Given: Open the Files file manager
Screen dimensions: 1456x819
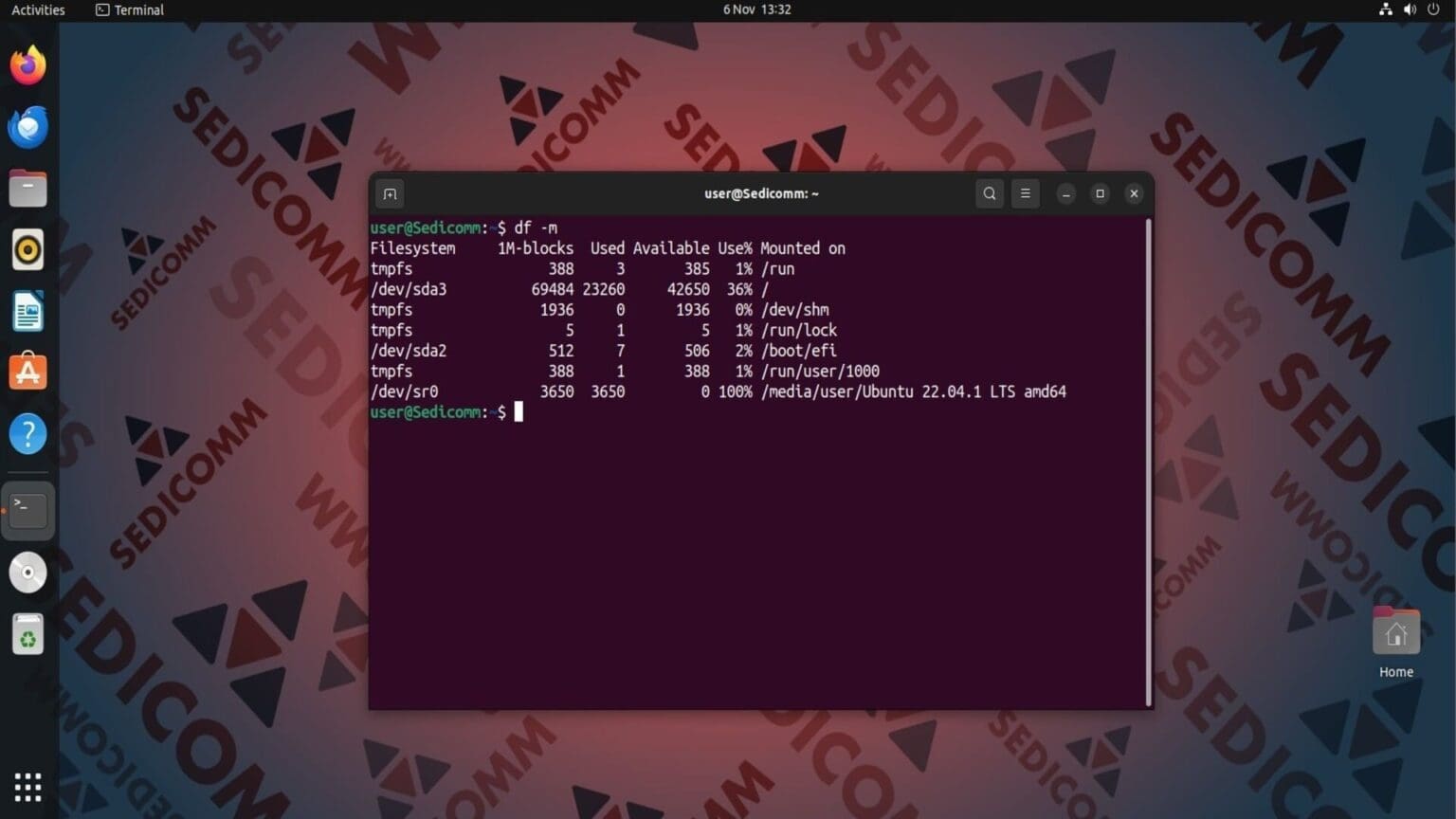Looking at the screenshot, I should click(x=28, y=188).
